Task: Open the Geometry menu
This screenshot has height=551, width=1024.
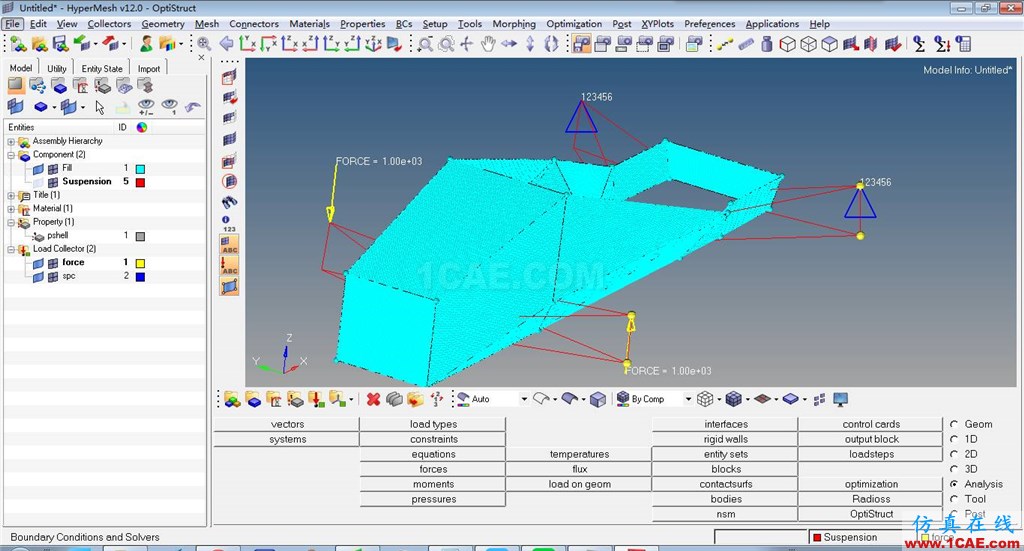Action: pos(163,24)
